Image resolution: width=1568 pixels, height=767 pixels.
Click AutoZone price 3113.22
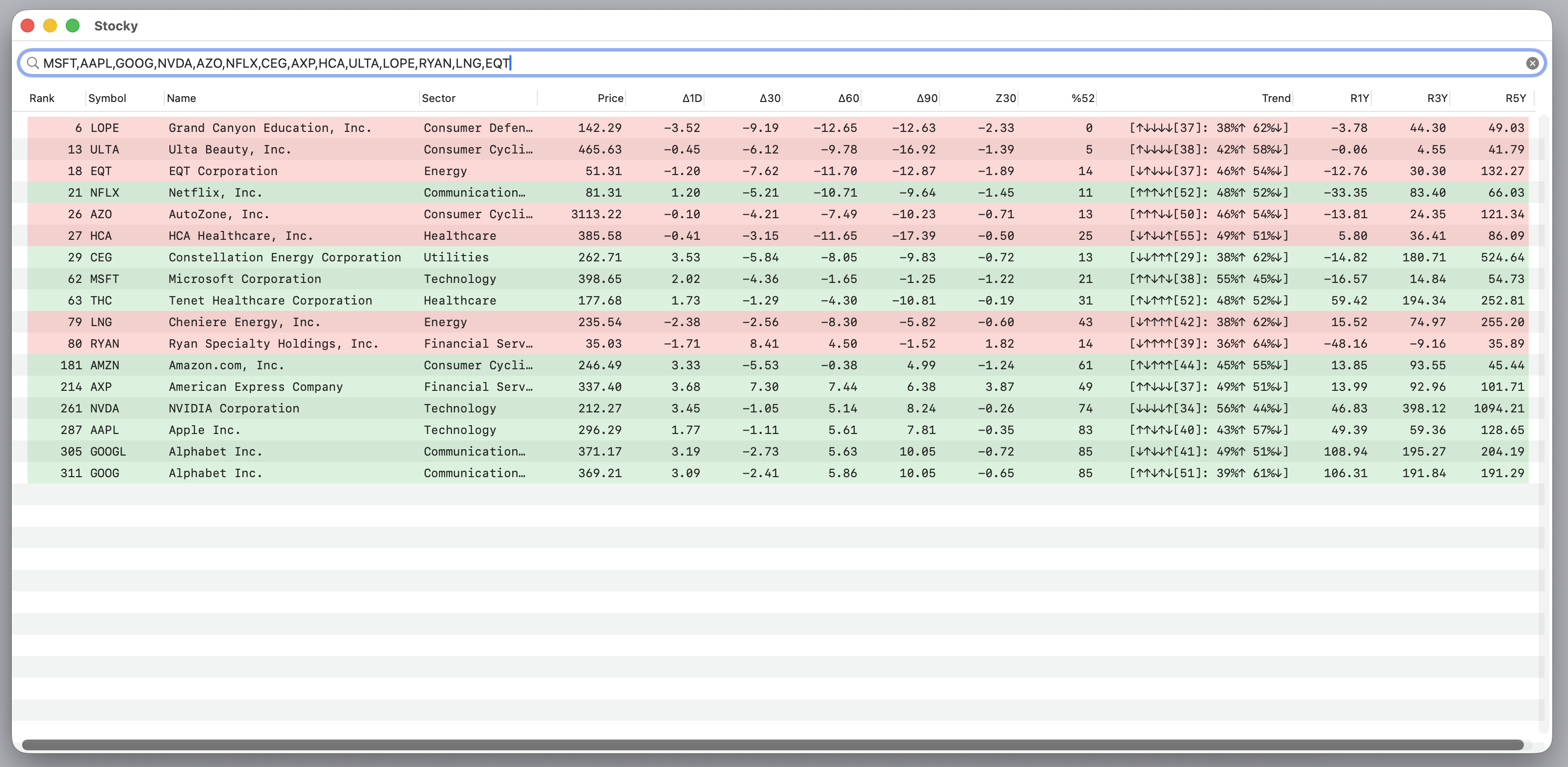tap(596, 214)
